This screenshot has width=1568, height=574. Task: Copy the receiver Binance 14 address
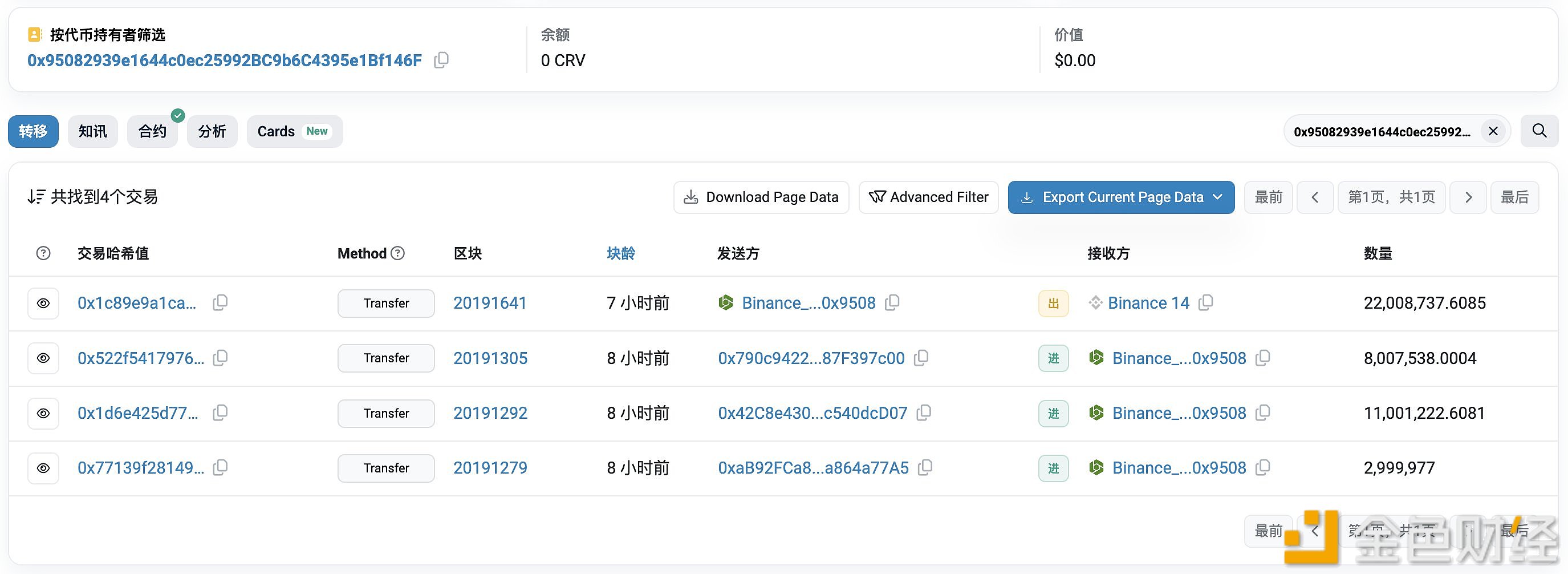click(x=1206, y=303)
